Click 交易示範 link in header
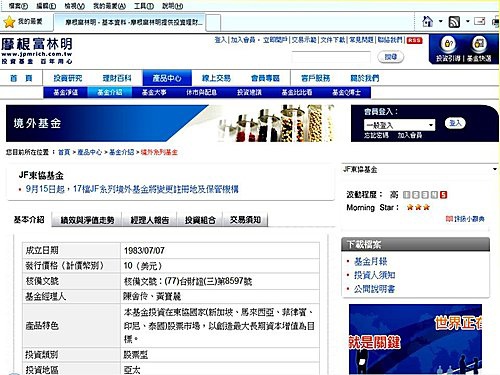Screen dimensions: 500x375 coord(304,40)
